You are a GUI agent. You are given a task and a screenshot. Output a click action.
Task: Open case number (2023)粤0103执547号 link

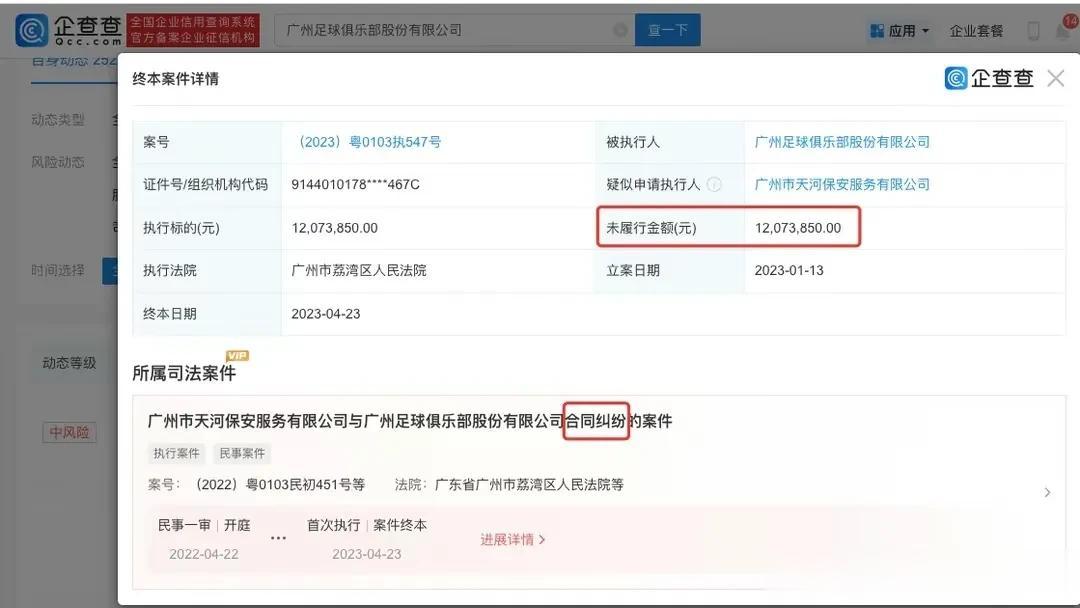click(366, 142)
